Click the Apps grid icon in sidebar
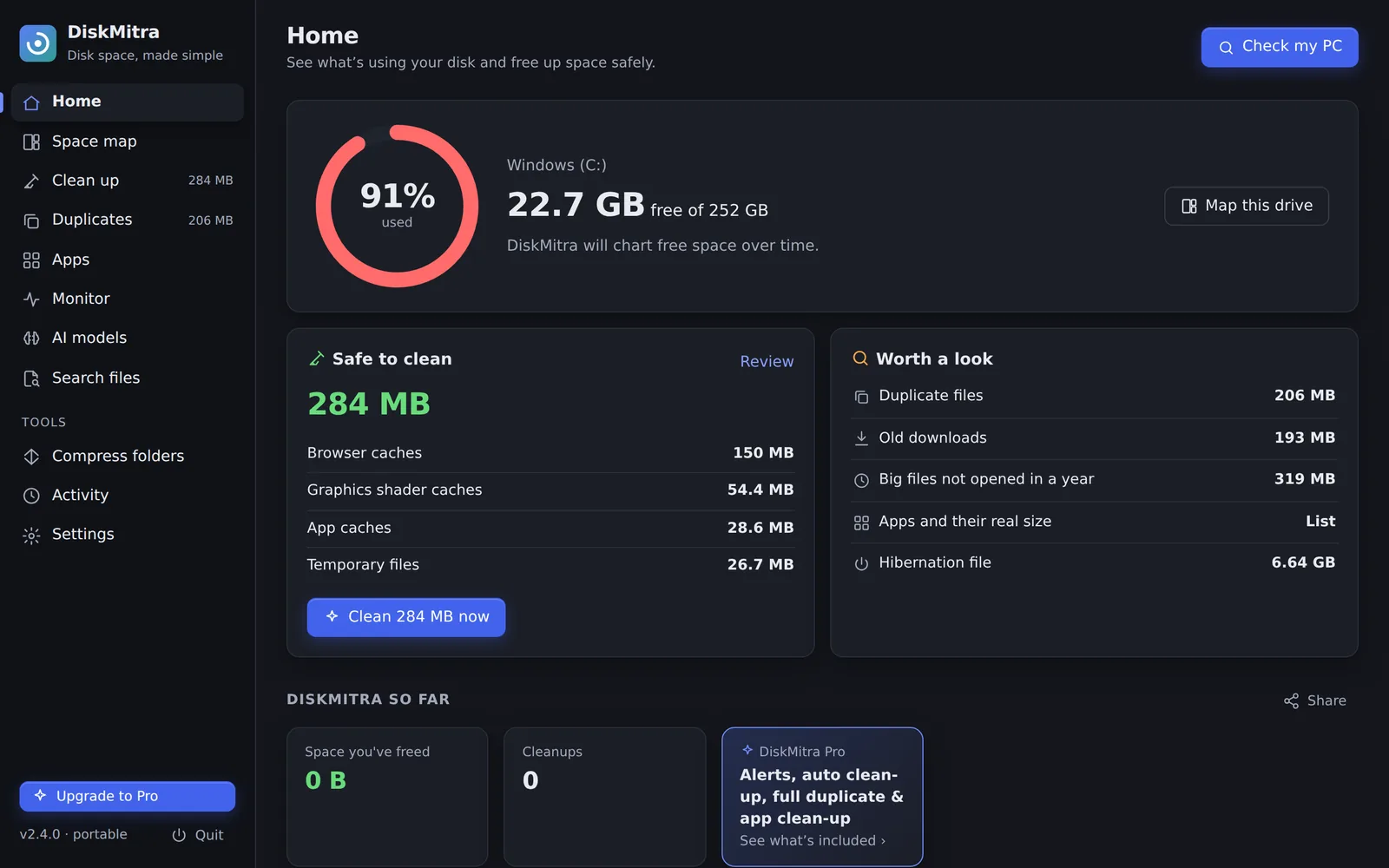 click(x=31, y=260)
